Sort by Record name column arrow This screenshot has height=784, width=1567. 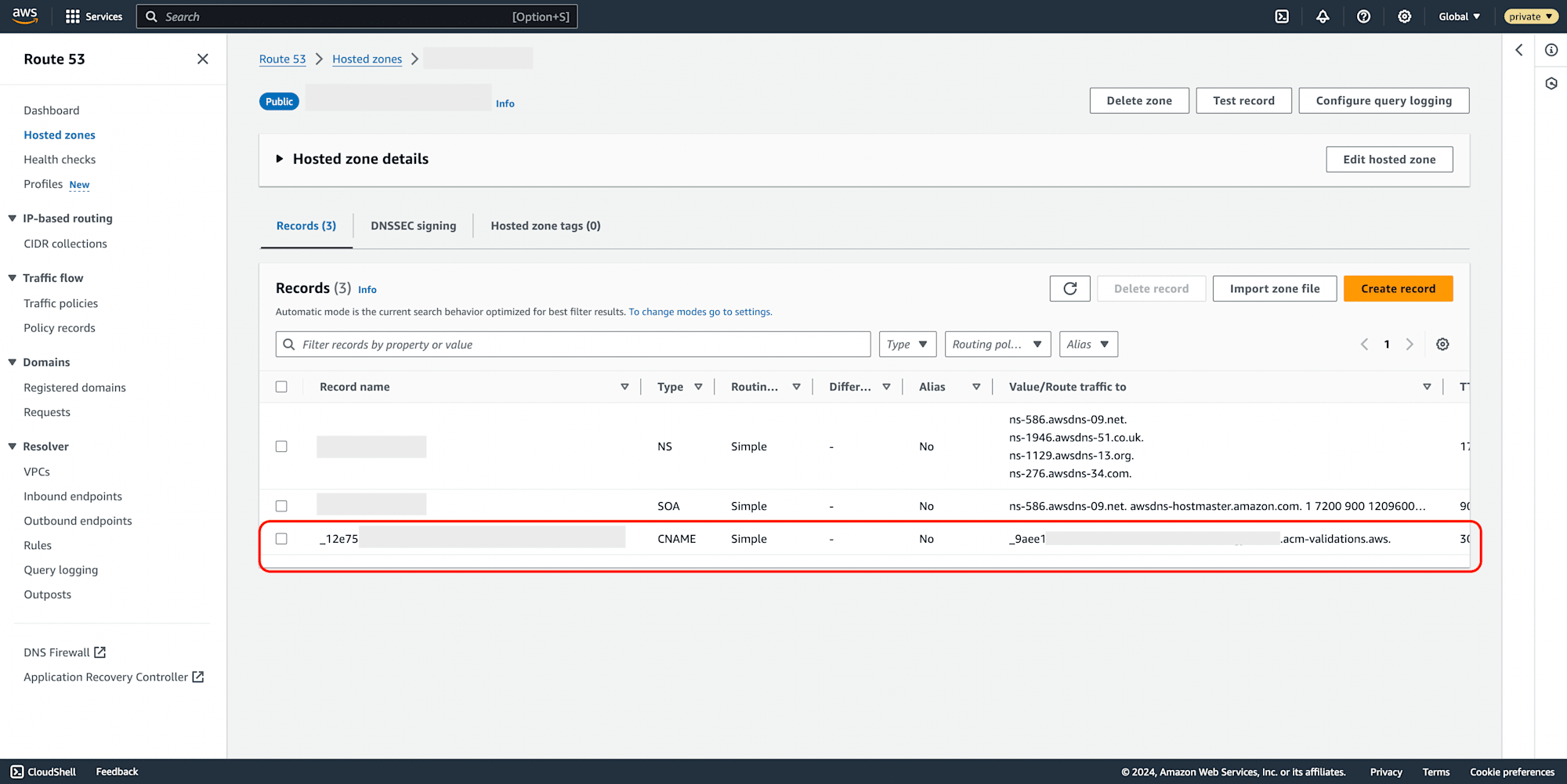[x=624, y=387]
